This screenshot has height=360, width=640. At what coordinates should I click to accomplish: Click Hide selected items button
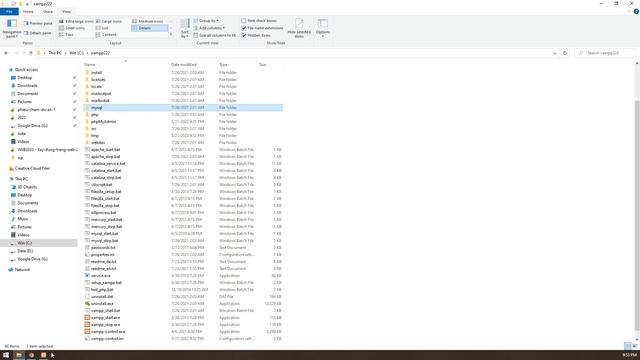click(x=299, y=28)
